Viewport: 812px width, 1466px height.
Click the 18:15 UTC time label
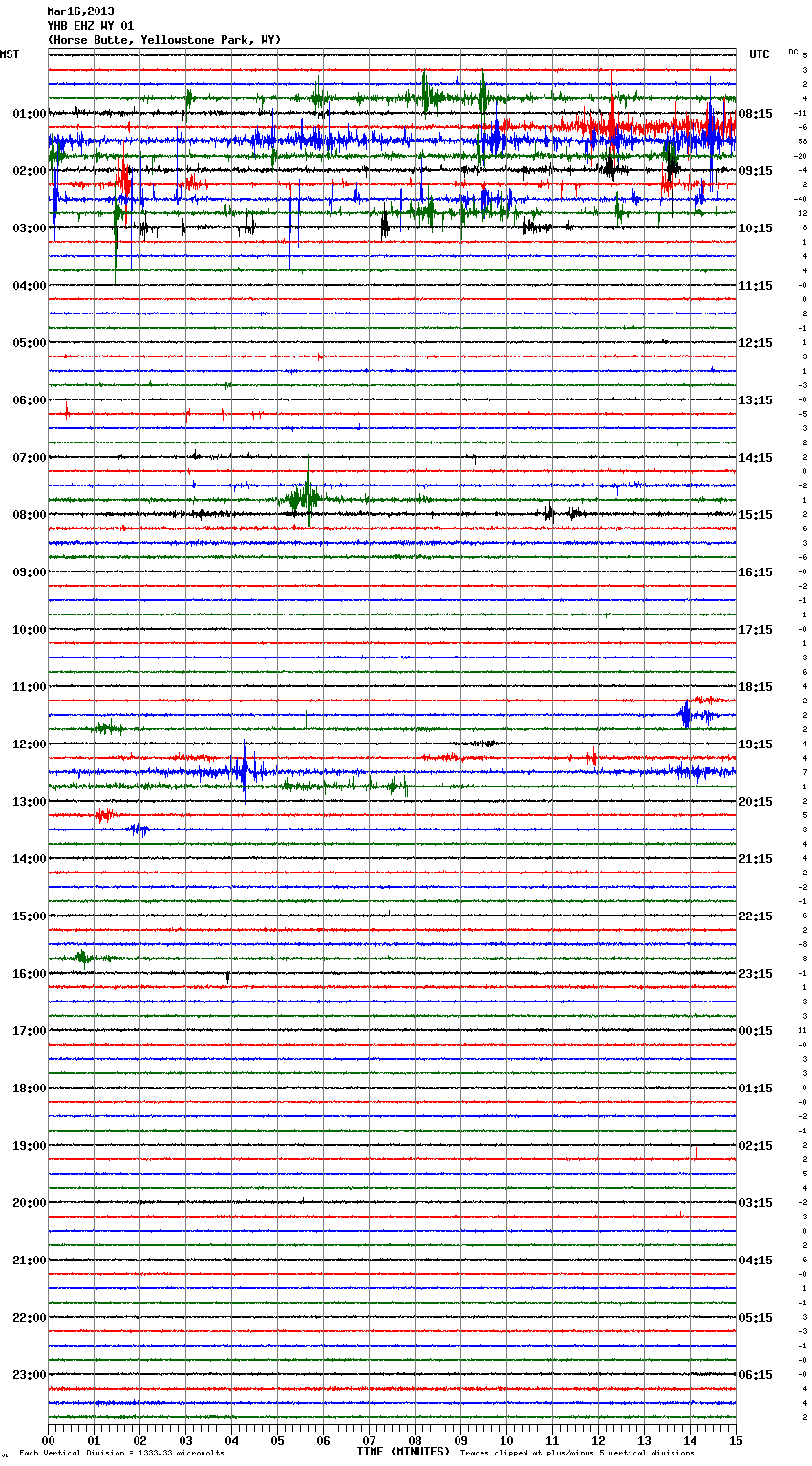pyautogui.click(x=756, y=687)
